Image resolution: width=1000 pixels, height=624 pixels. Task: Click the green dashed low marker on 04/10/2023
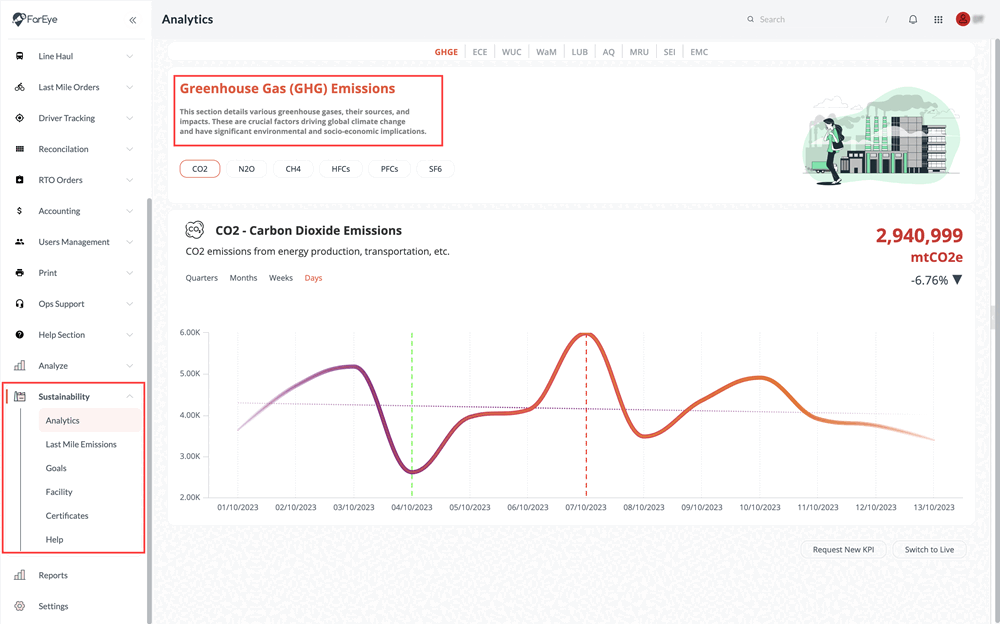[x=412, y=415]
